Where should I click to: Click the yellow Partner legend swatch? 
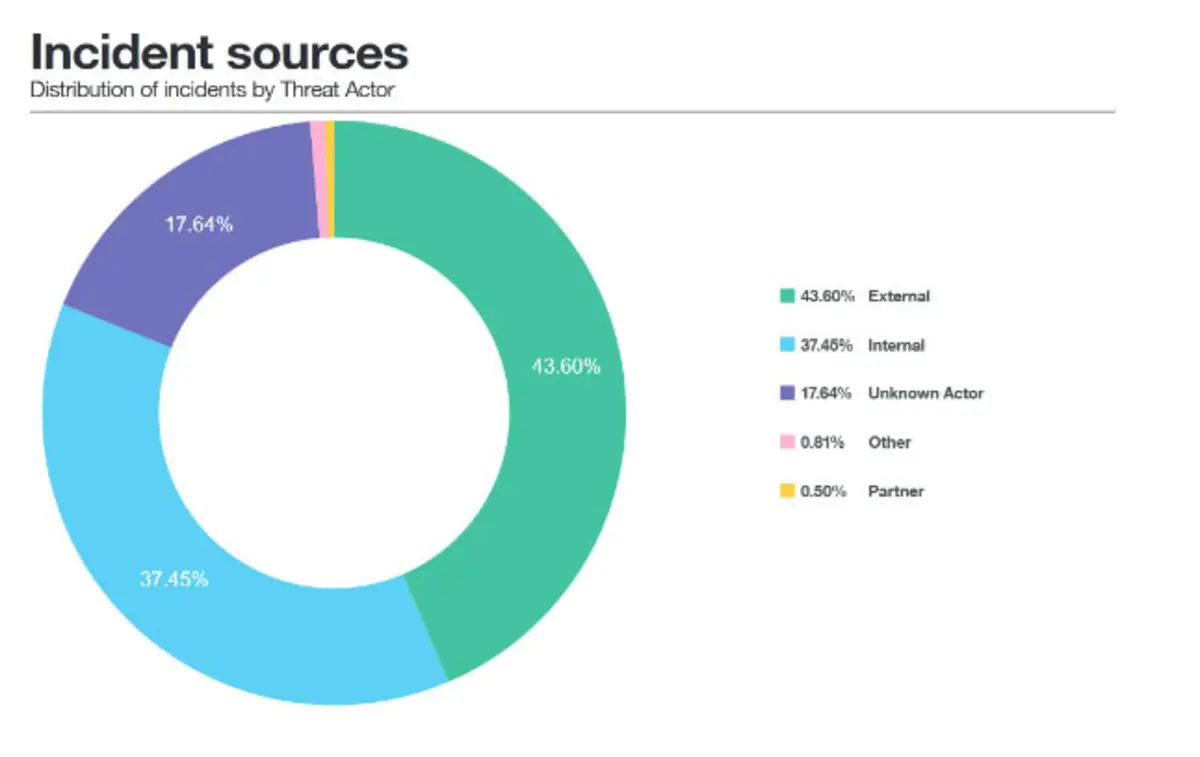click(787, 491)
